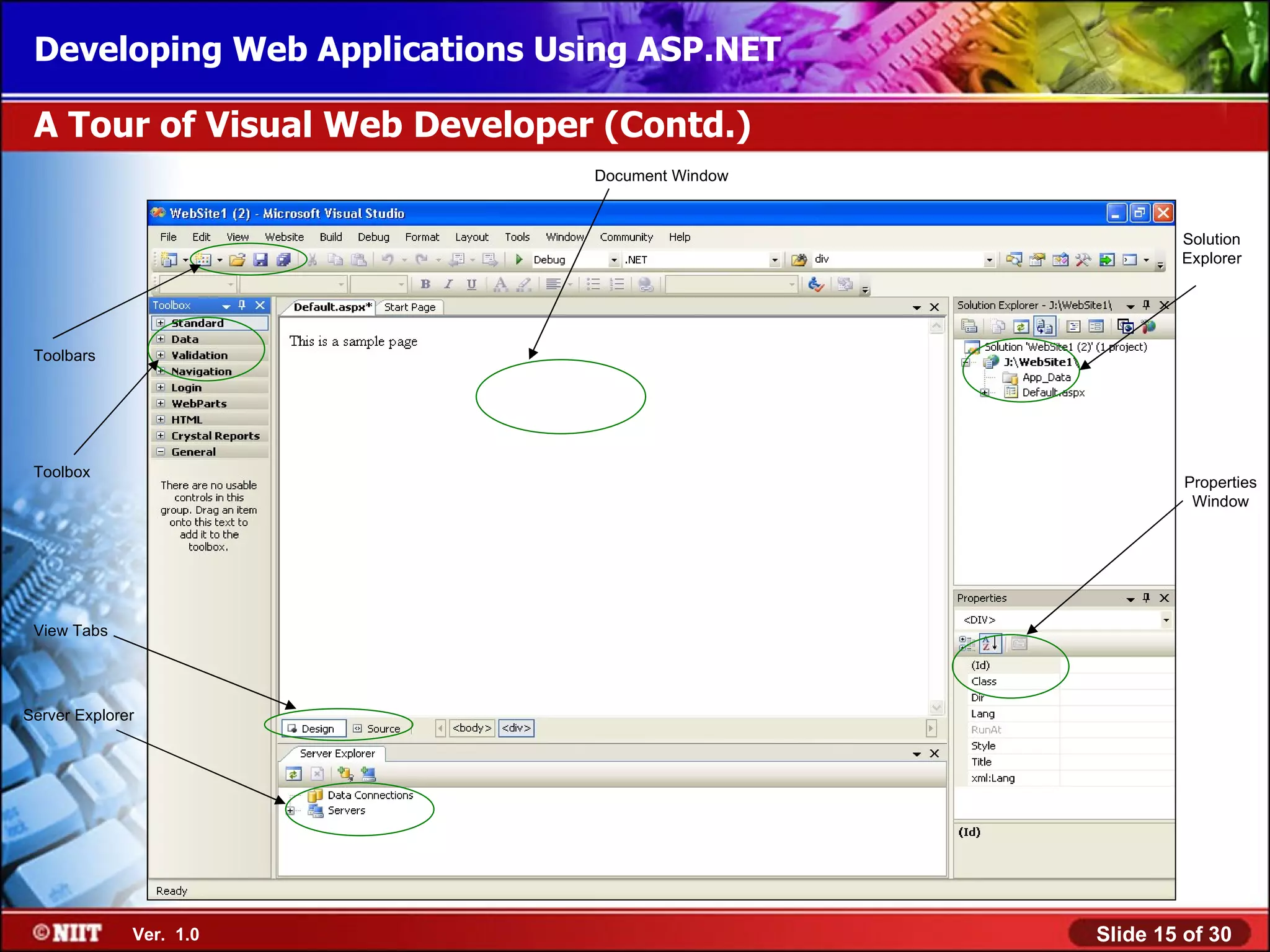This screenshot has width=1270, height=952.
Task: Click the Add New Item toolbar icon
Action: pos(203,260)
